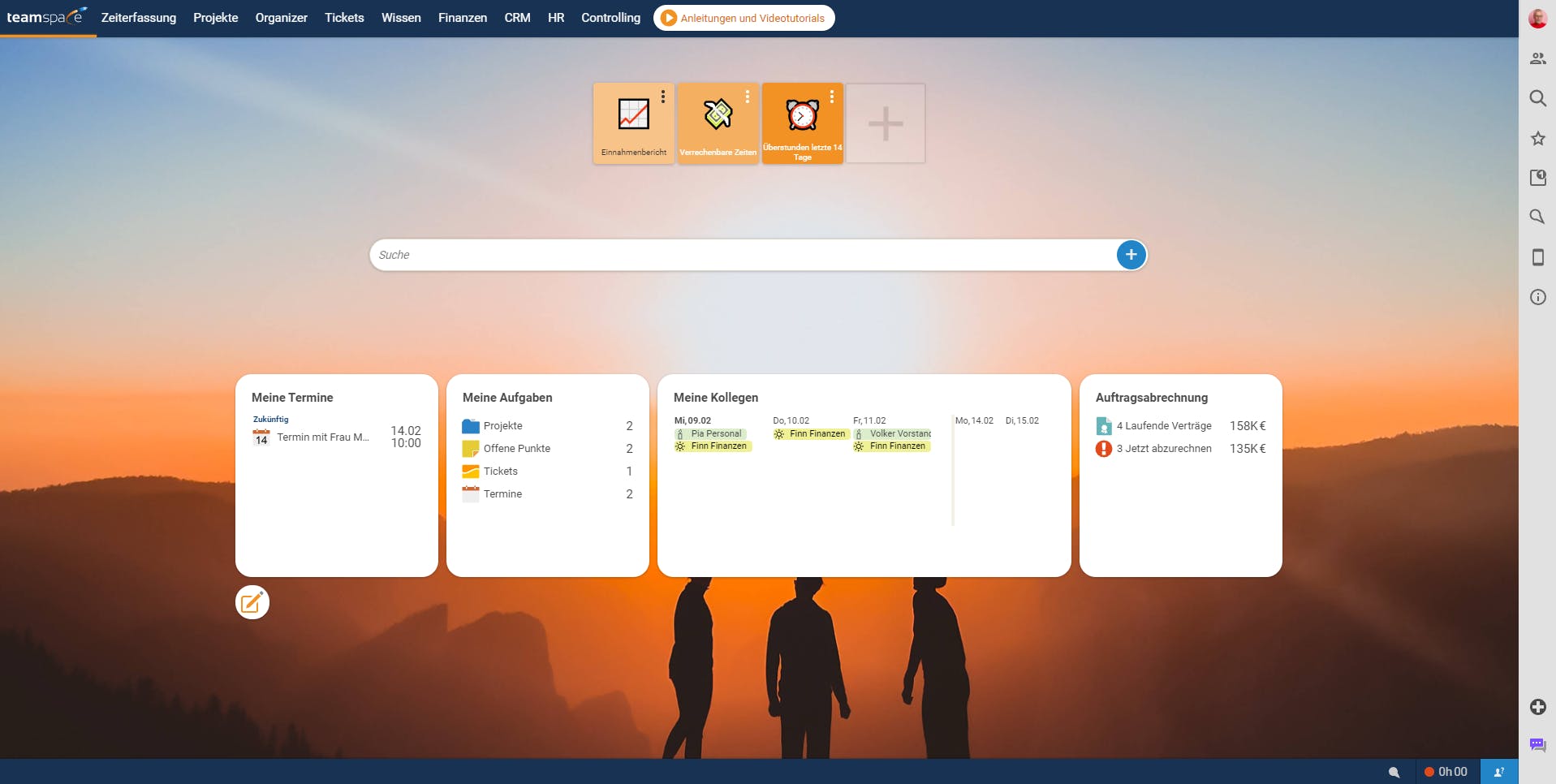Open the chat bubble at the bottom right
The width and height of the screenshot is (1556, 784).
point(1538,744)
